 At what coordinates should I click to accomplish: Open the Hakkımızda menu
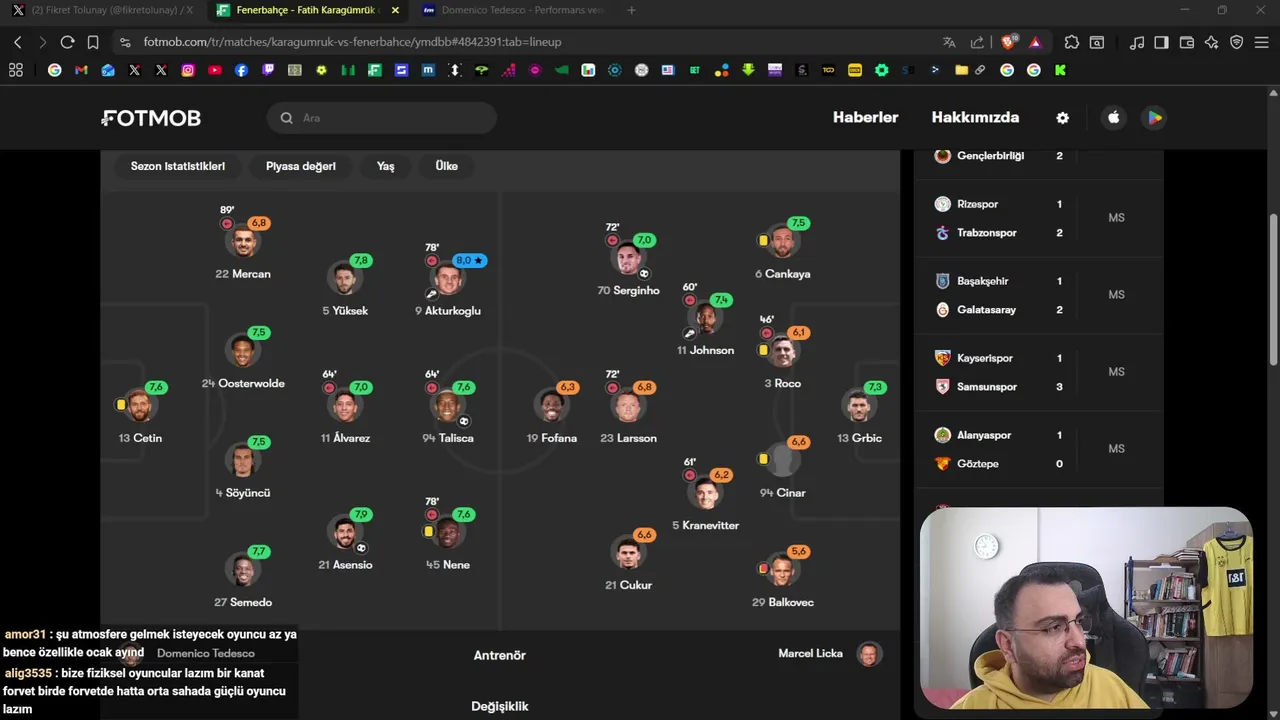[x=975, y=117]
